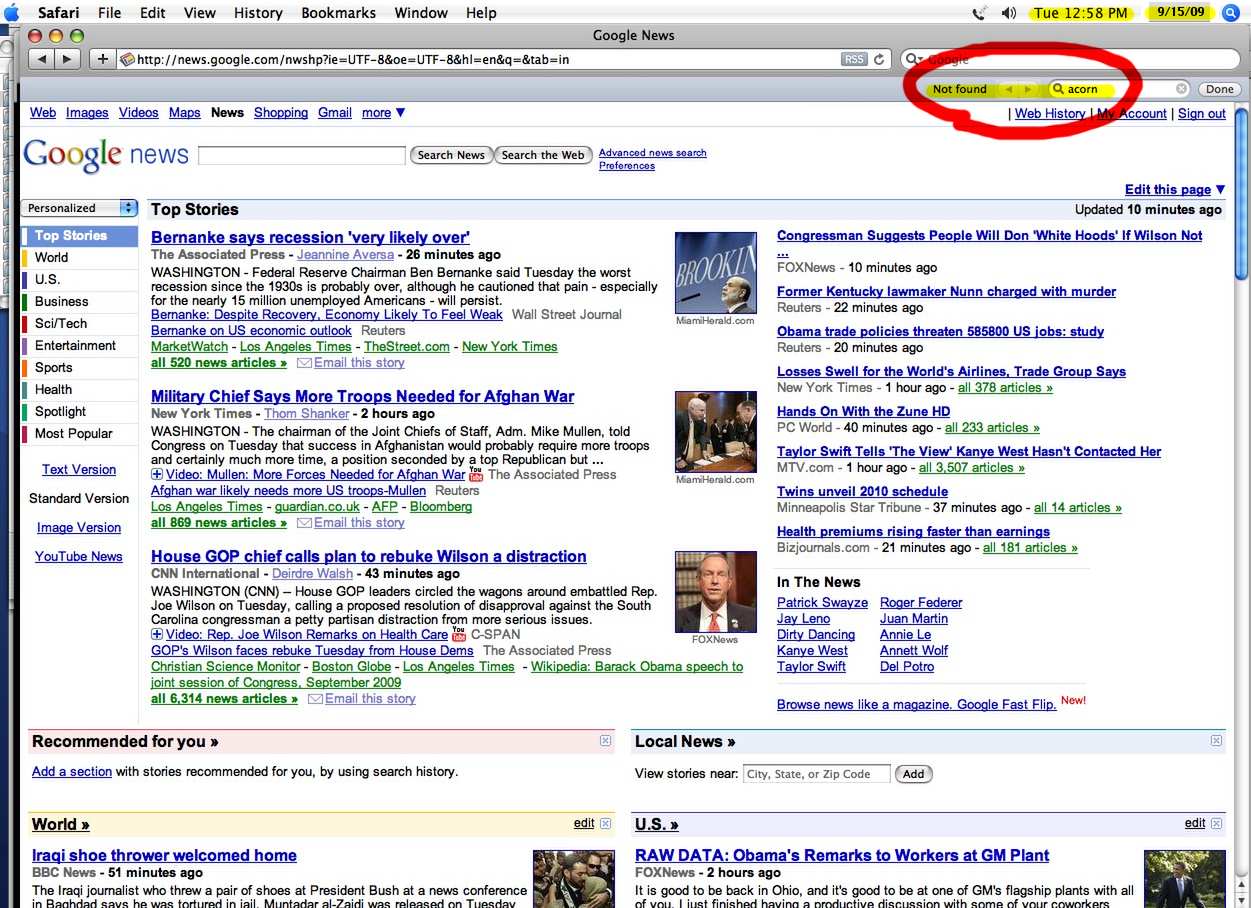Click the Safari forward arrow button
The height and width of the screenshot is (908, 1251).
pyautogui.click(x=67, y=59)
